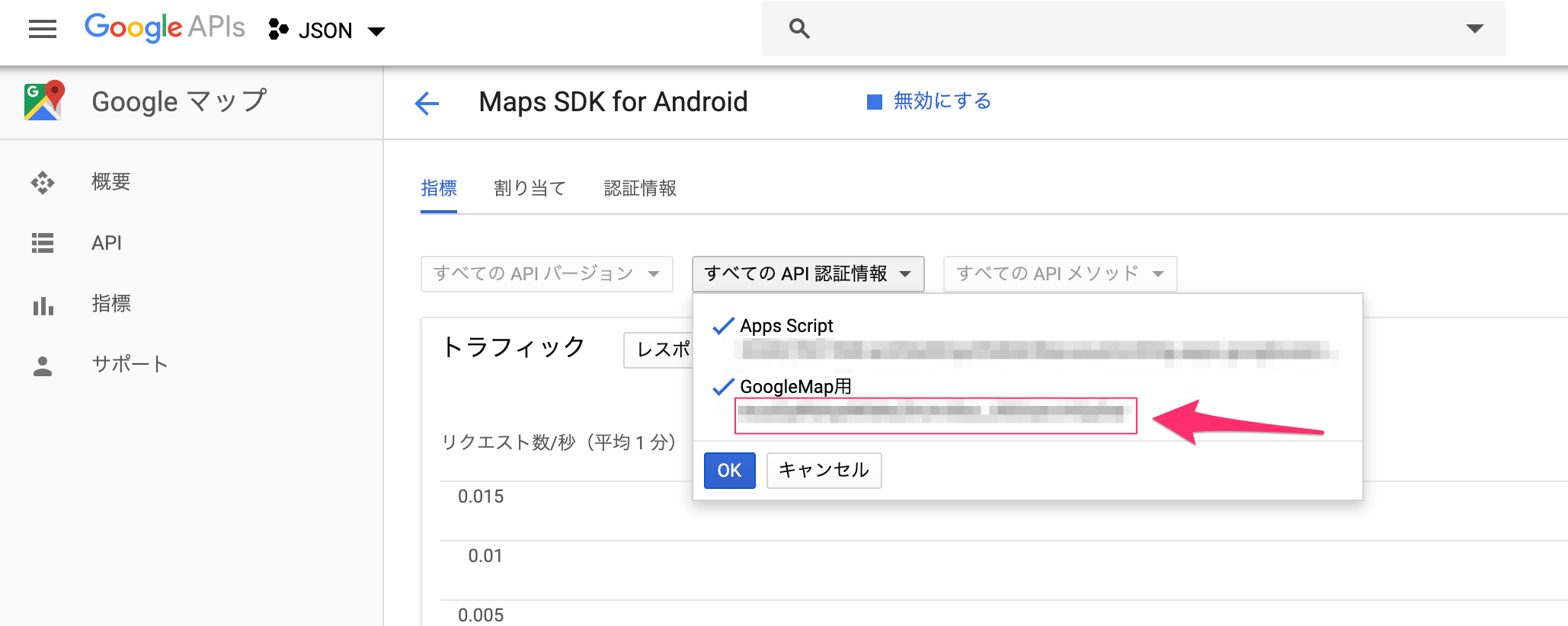Image resolution: width=1568 pixels, height=626 pixels.
Task: Click the API list icon
Action: [43, 243]
